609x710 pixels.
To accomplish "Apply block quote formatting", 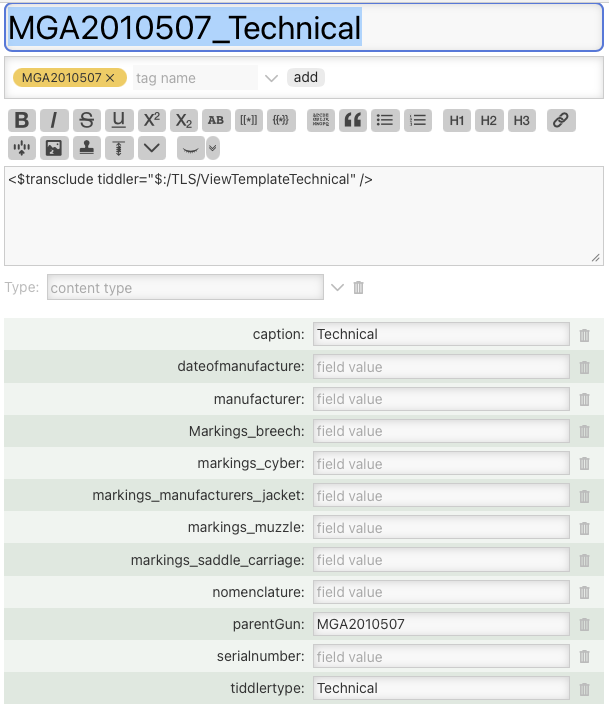I will pos(352,120).
